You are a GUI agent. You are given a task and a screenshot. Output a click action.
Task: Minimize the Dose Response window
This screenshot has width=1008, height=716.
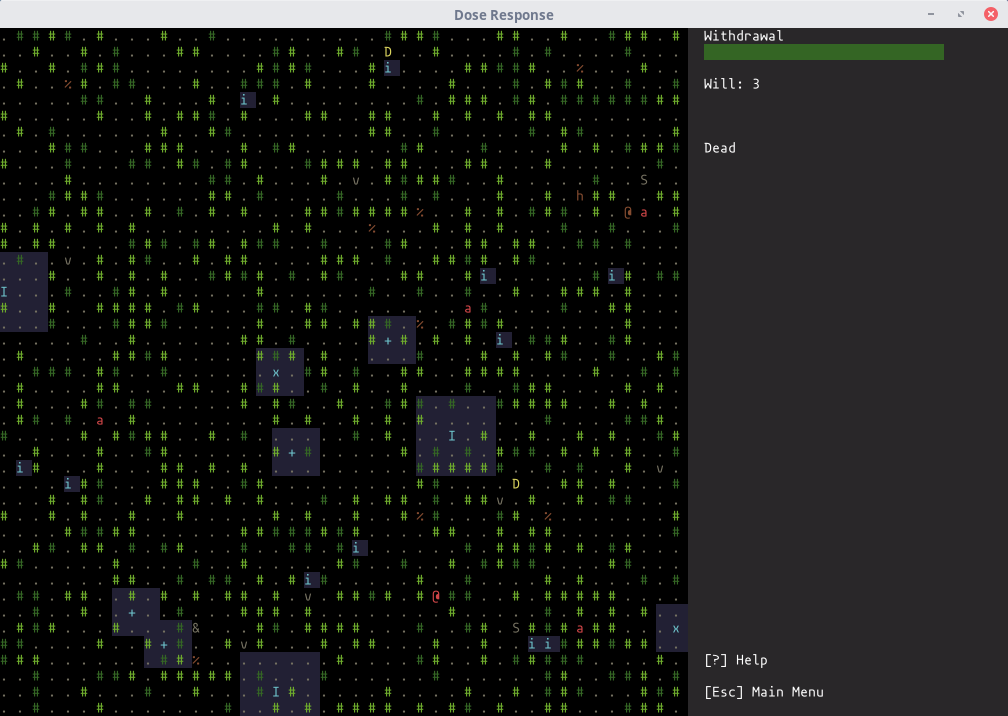(x=930, y=14)
